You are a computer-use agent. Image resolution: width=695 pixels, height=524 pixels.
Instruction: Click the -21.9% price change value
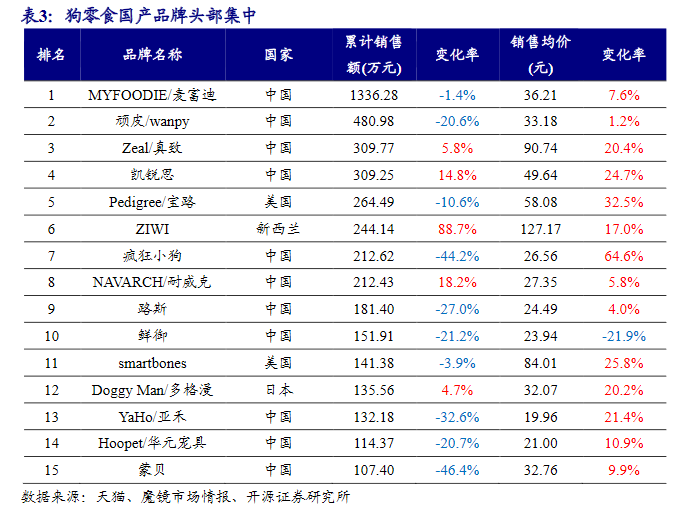click(623, 336)
